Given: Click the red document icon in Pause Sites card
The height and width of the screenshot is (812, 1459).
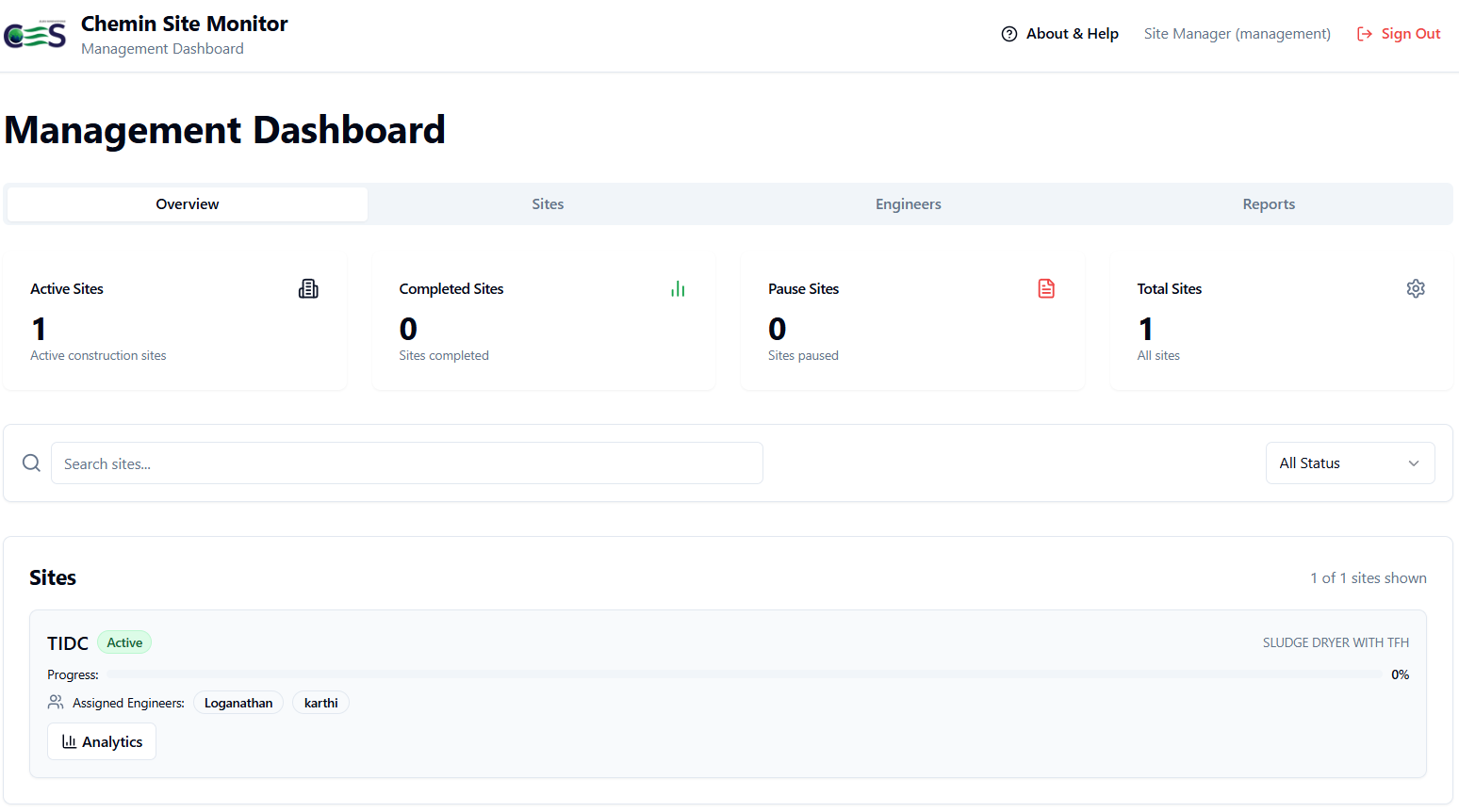Looking at the screenshot, I should click(x=1046, y=288).
